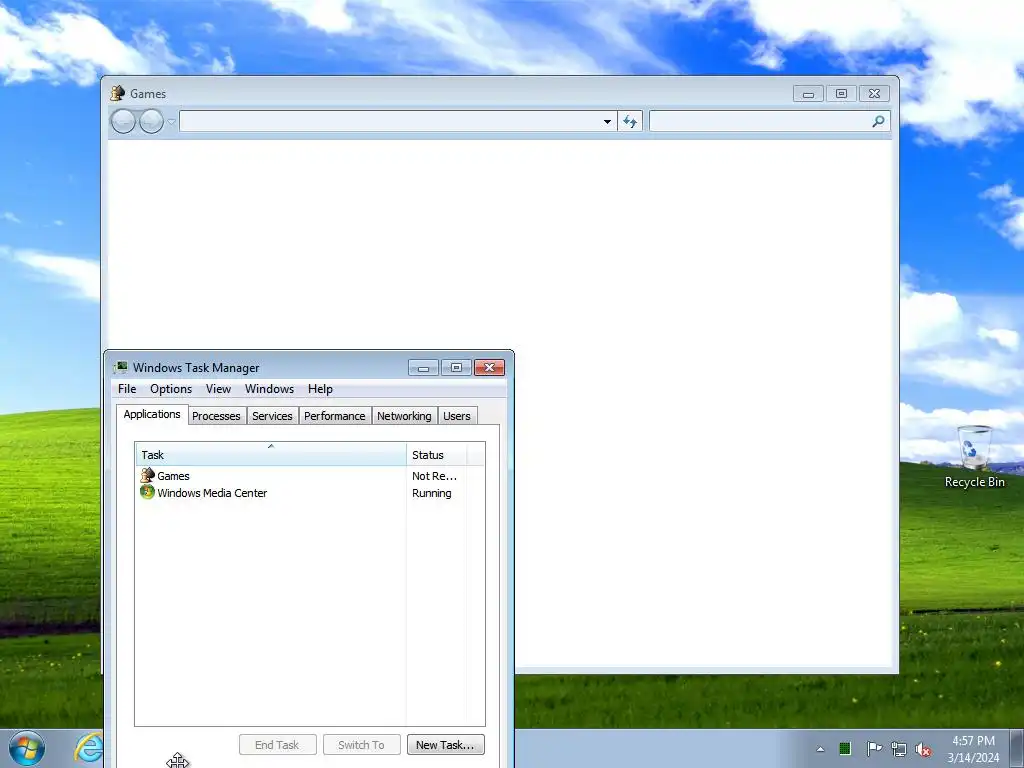Open the File menu in Task Manager

pyautogui.click(x=127, y=389)
